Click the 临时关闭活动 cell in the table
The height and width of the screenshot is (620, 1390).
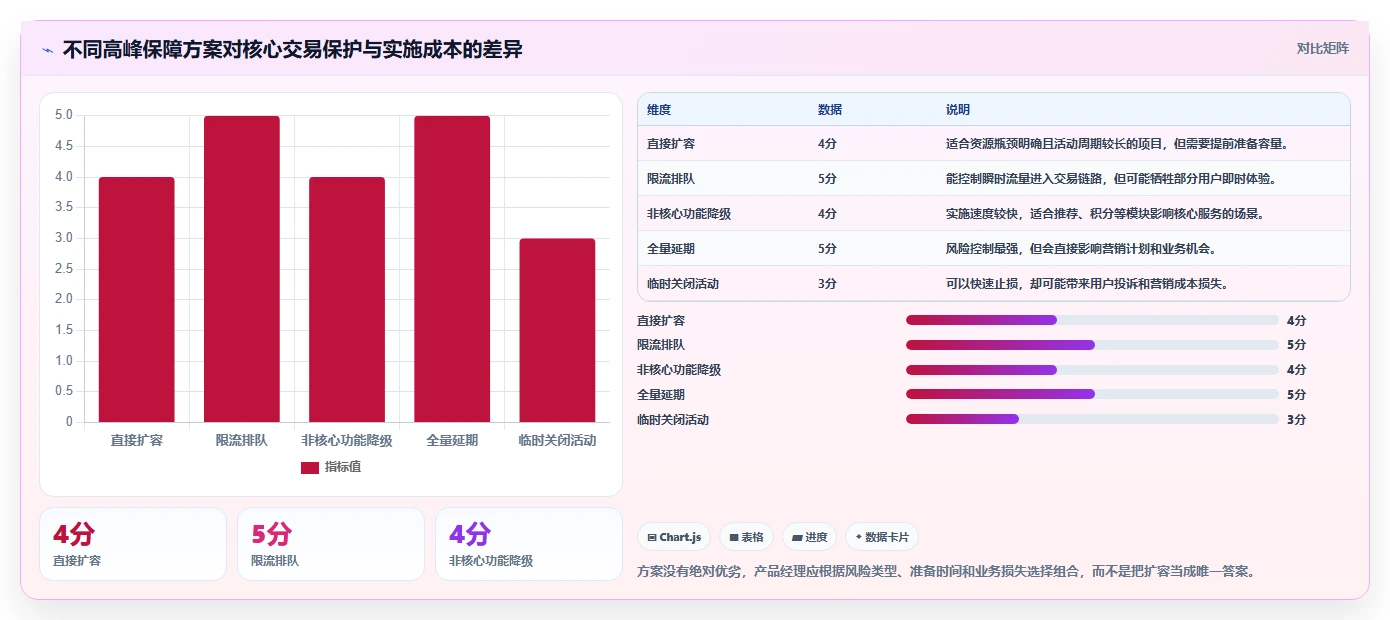pyautogui.click(x=683, y=284)
